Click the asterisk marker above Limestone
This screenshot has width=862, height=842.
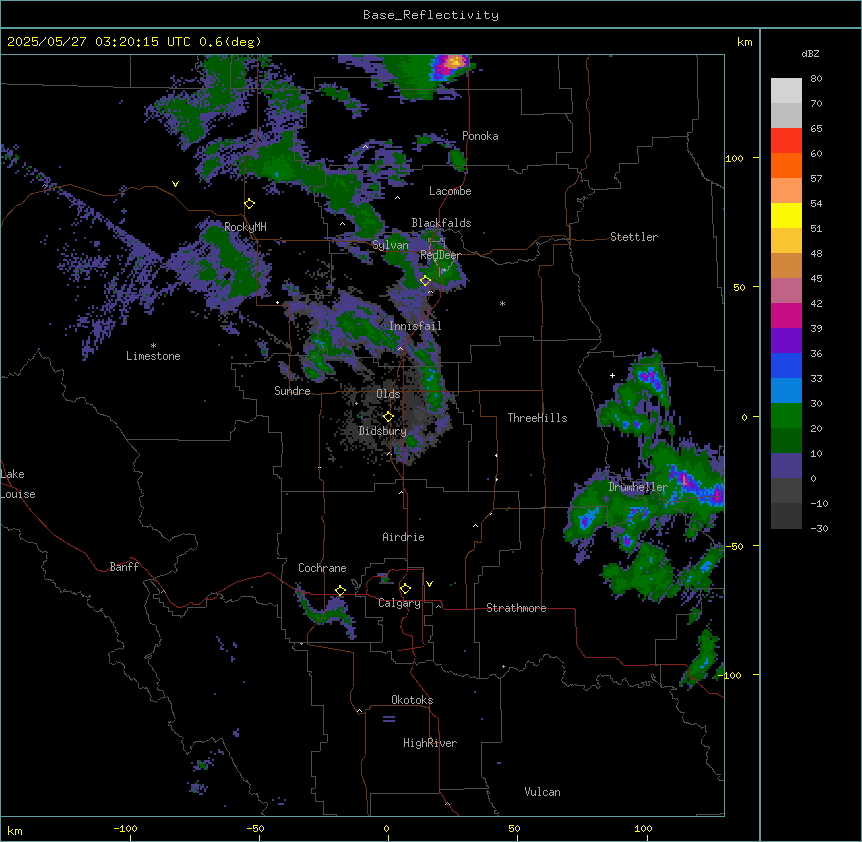coord(153,346)
